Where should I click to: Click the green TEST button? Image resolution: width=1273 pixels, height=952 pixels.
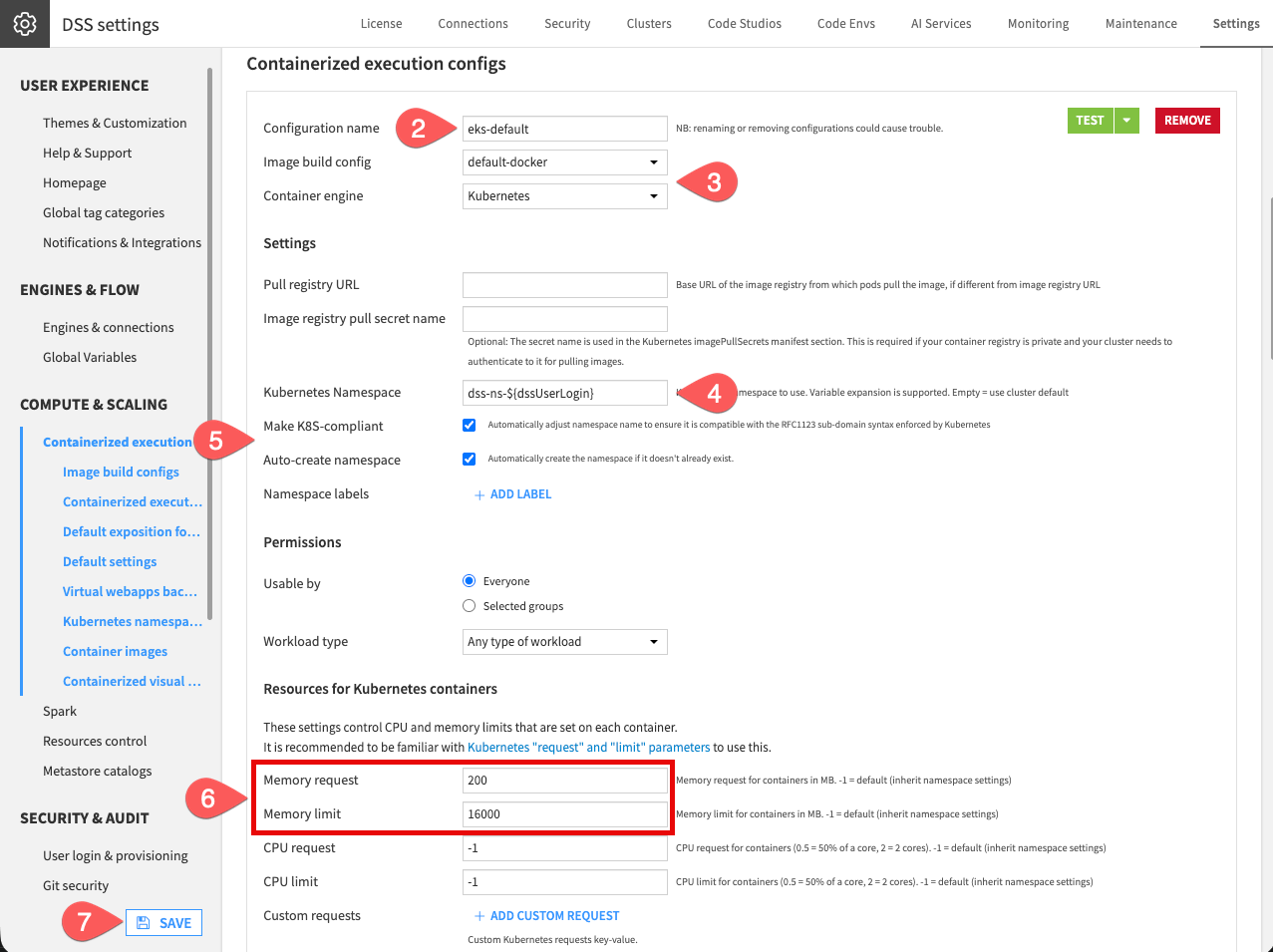(x=1091, y=121)
